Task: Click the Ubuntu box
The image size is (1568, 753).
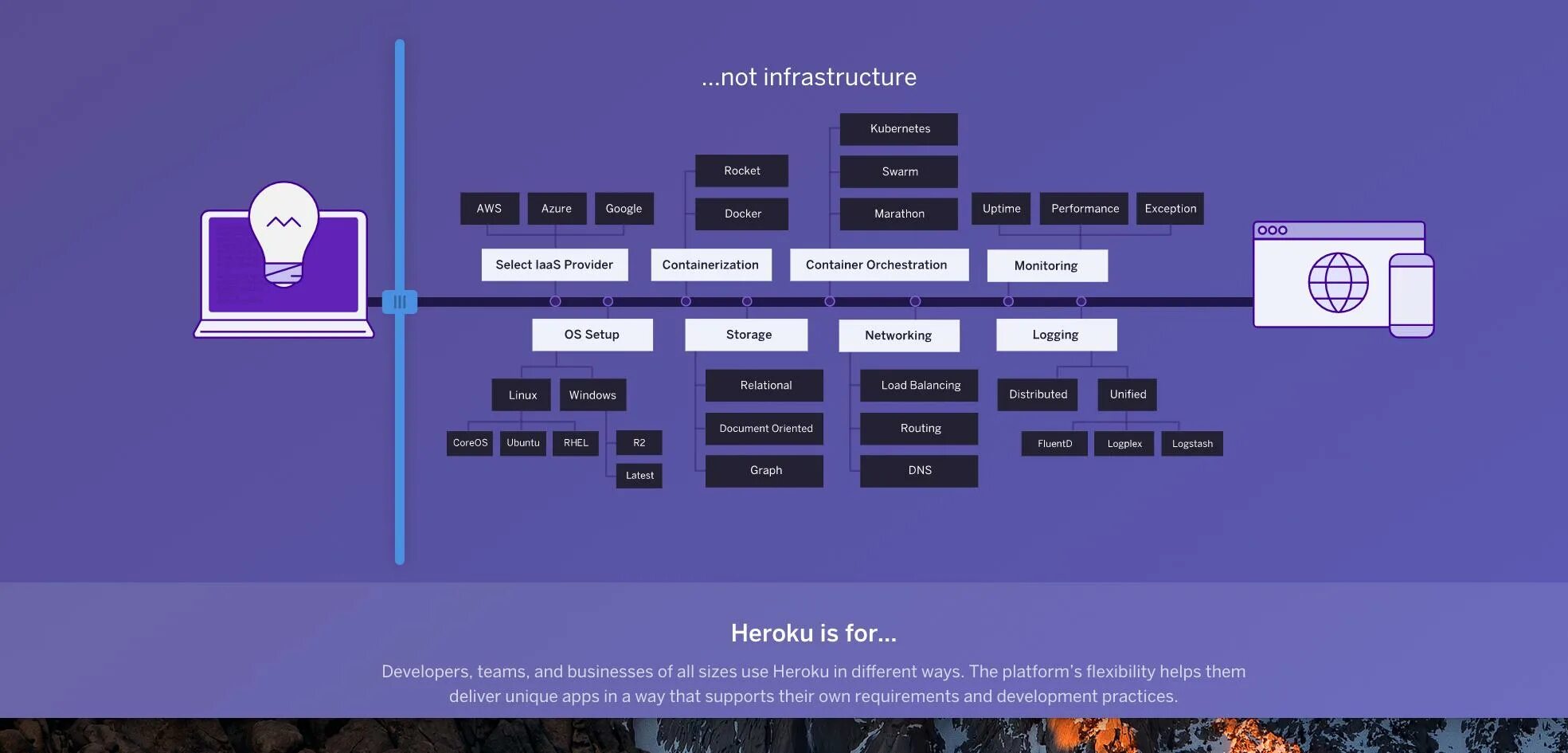Action: [x=523, y=443]
